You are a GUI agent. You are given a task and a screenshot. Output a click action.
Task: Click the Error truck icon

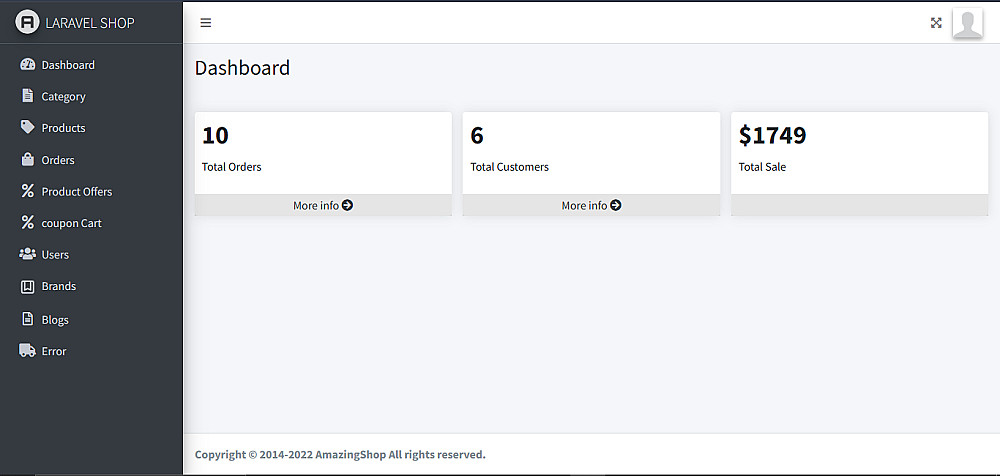(28, 351)
